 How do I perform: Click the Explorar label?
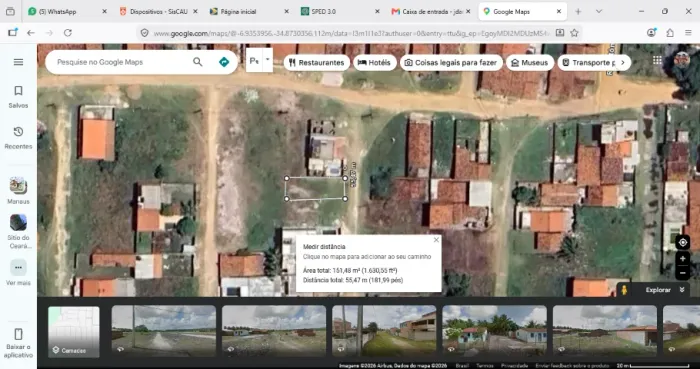coord(658,290)
